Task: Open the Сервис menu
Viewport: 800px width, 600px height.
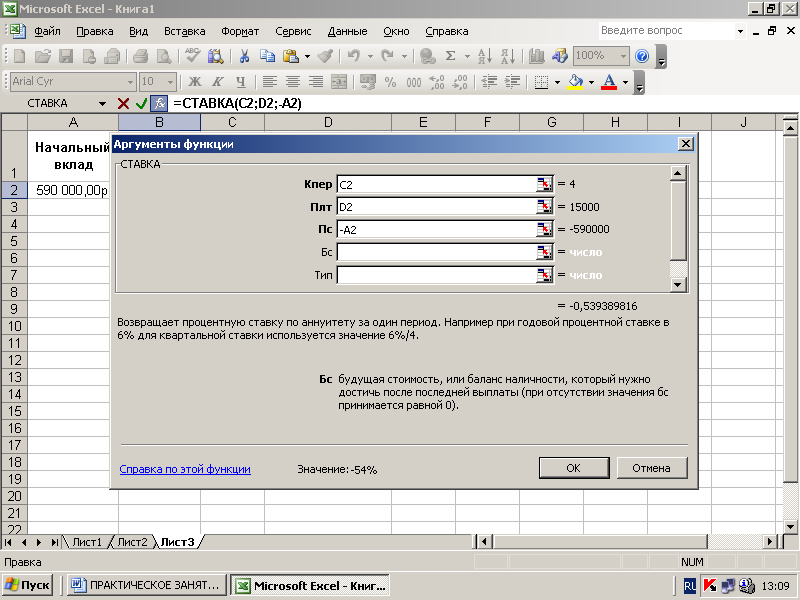Action: (293, 31)
